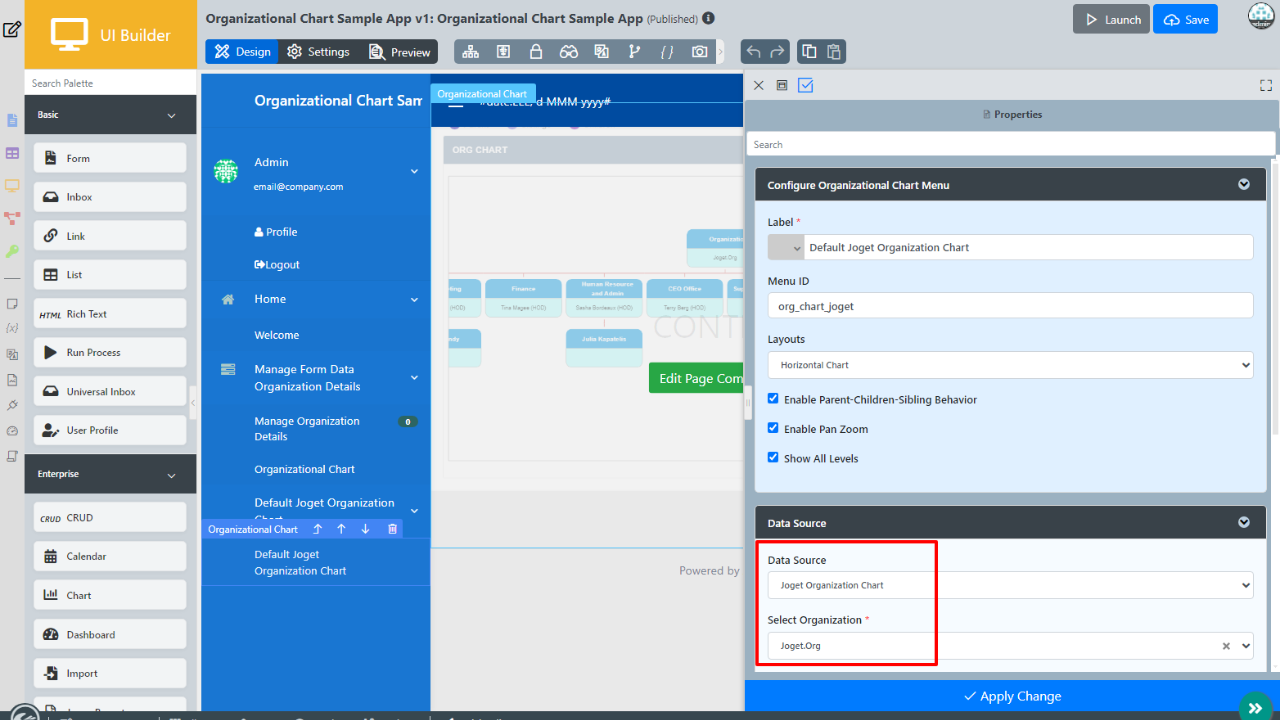Click the curly braces JSON definition icon
The width and height of the screenshot is (1280, 720).
[x=667, y=52]
